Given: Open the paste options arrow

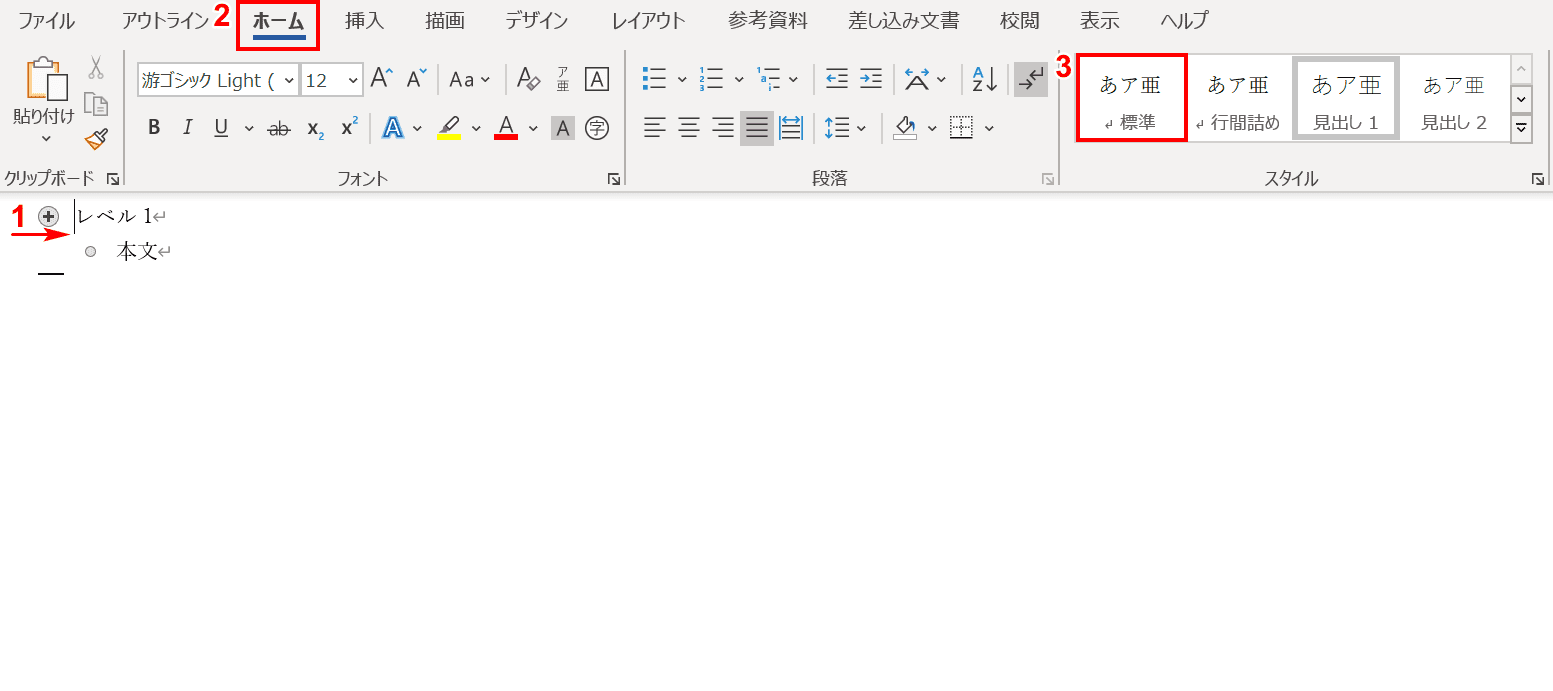Looking at the screenshot, I should pyautogui.click(x=46, y=138).
